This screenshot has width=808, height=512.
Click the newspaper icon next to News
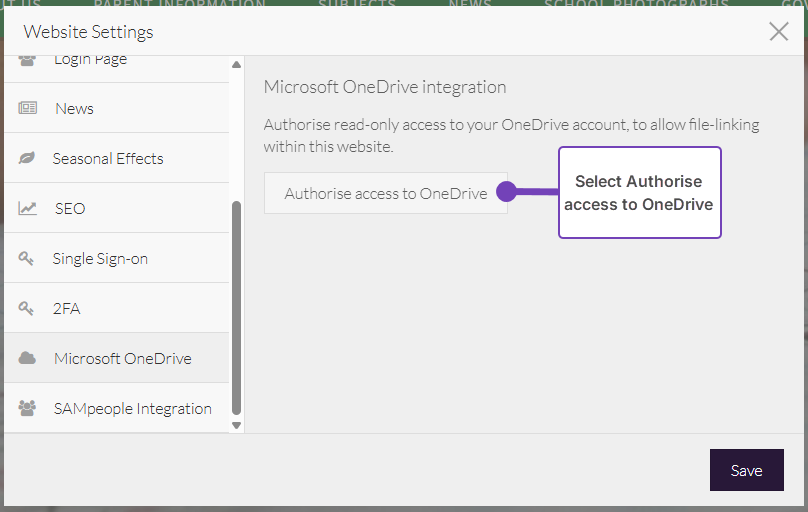pos(27,108)
